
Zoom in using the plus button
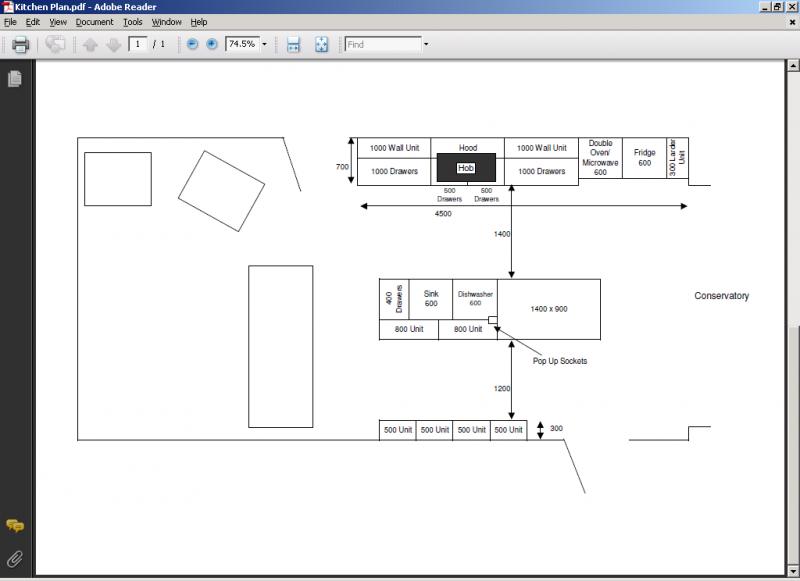click(x=212, y=44)
